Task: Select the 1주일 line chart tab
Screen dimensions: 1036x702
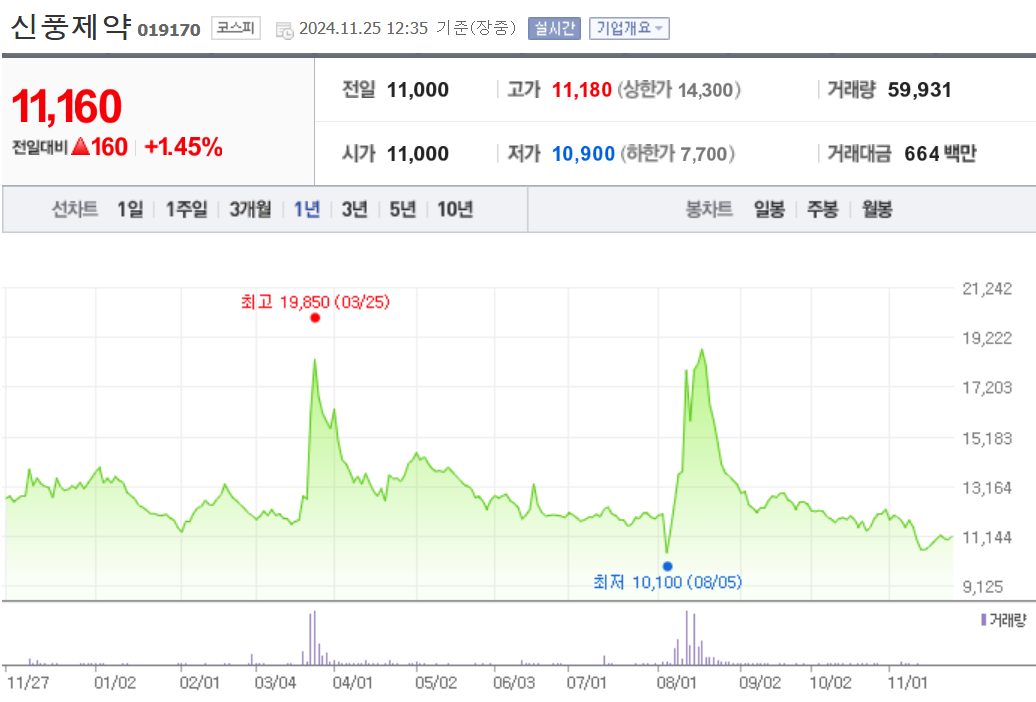Action: coord(186,210)
